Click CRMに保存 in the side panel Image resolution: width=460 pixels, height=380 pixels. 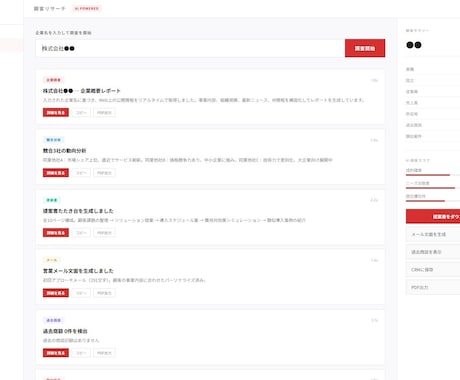coord(433,270)
